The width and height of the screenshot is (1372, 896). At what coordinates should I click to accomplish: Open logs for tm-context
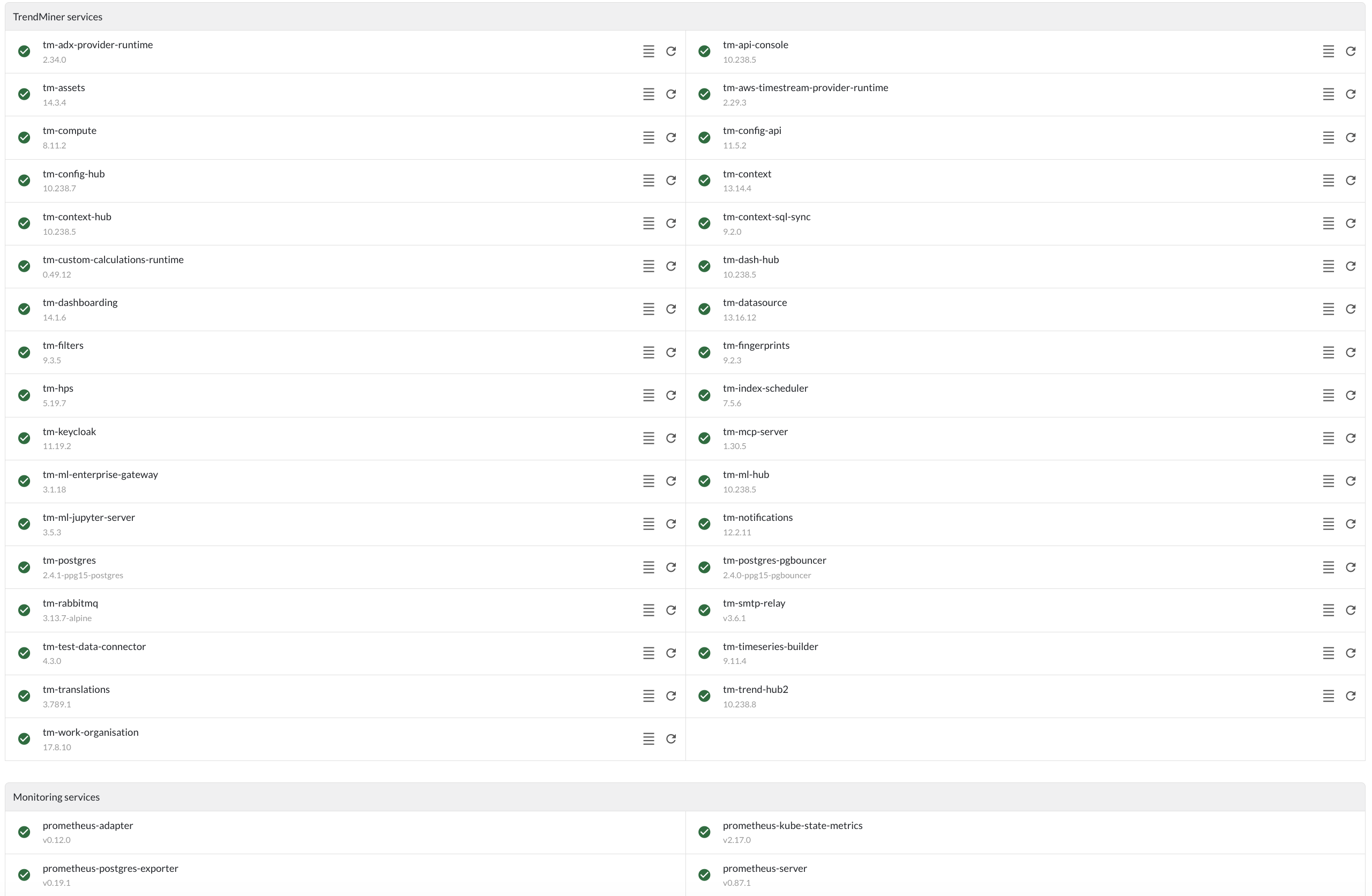(x=1328, y=181)
